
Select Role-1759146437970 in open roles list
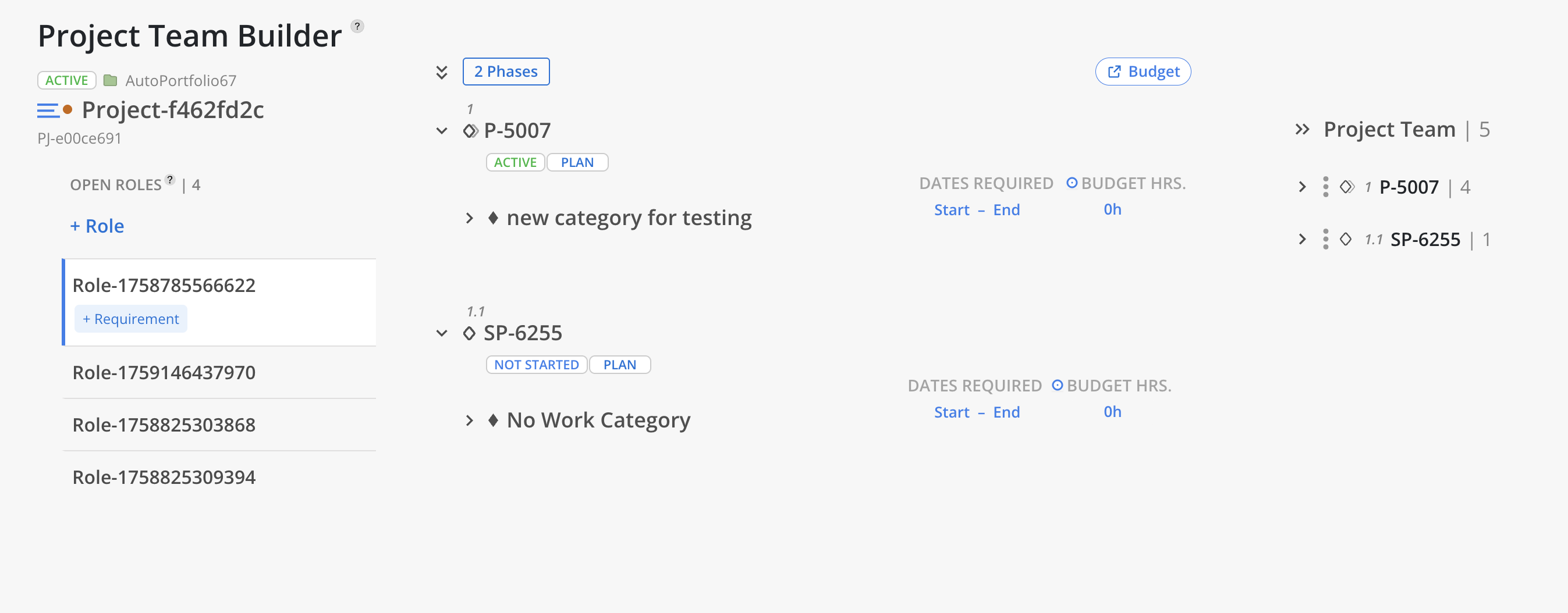click(164, 372)
